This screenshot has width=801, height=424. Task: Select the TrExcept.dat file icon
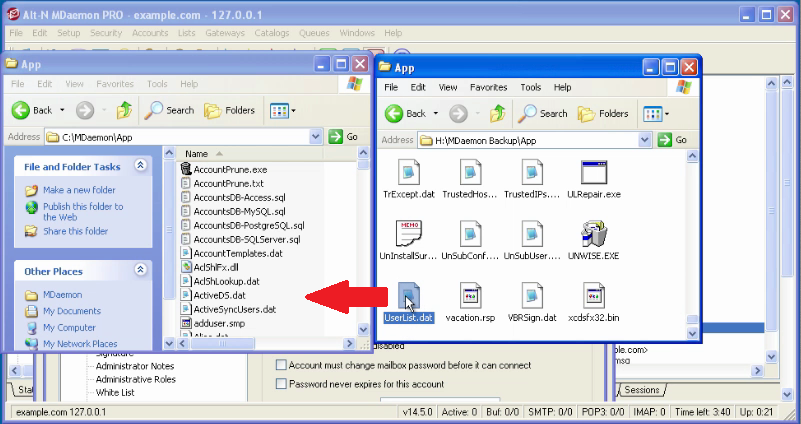[409, 173]
